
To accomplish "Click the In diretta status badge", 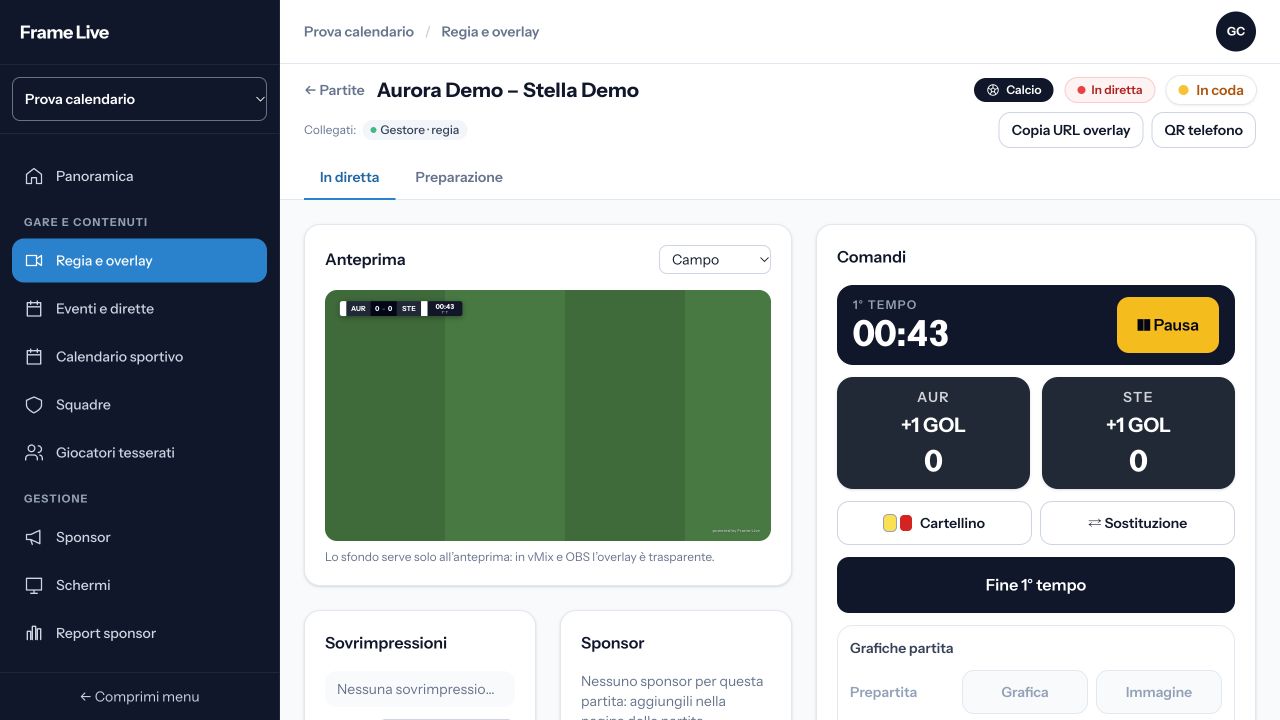I will coord(1110,90).
